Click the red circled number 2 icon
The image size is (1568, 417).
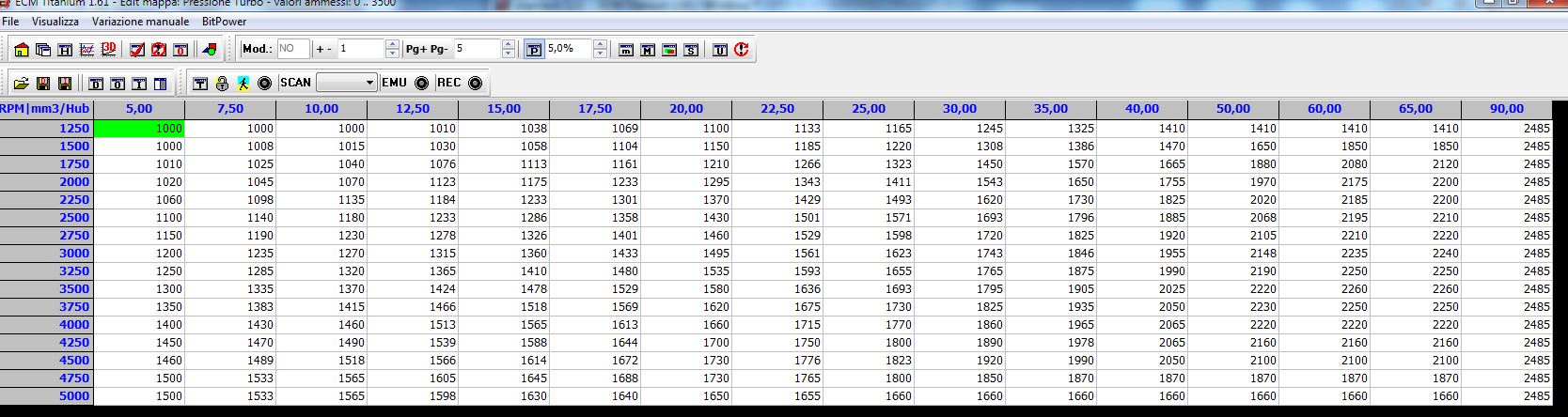pyautogui.click(x=159, y=50)
